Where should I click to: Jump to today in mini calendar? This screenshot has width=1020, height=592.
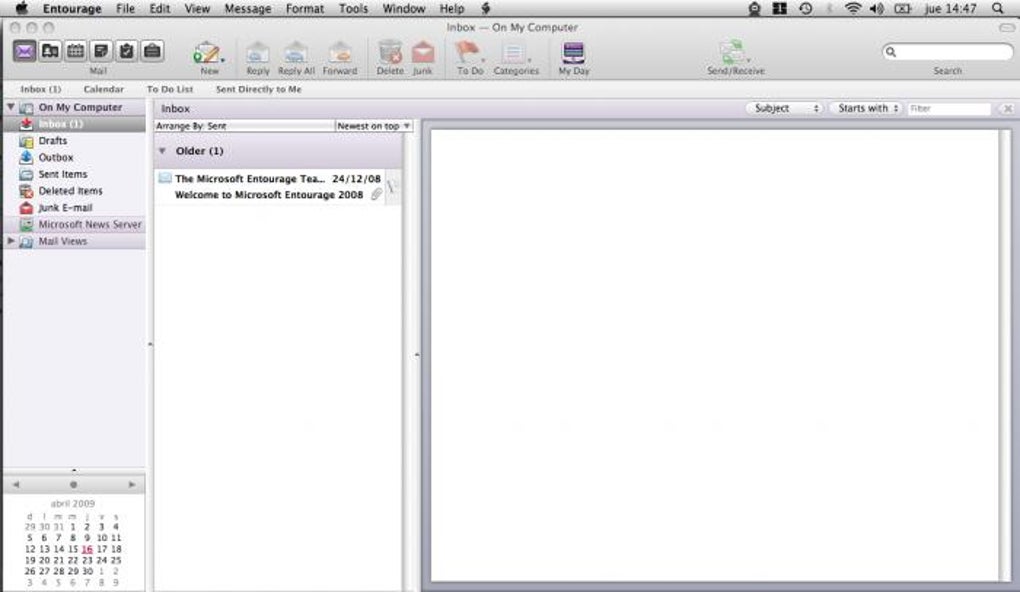pos(74,485)
